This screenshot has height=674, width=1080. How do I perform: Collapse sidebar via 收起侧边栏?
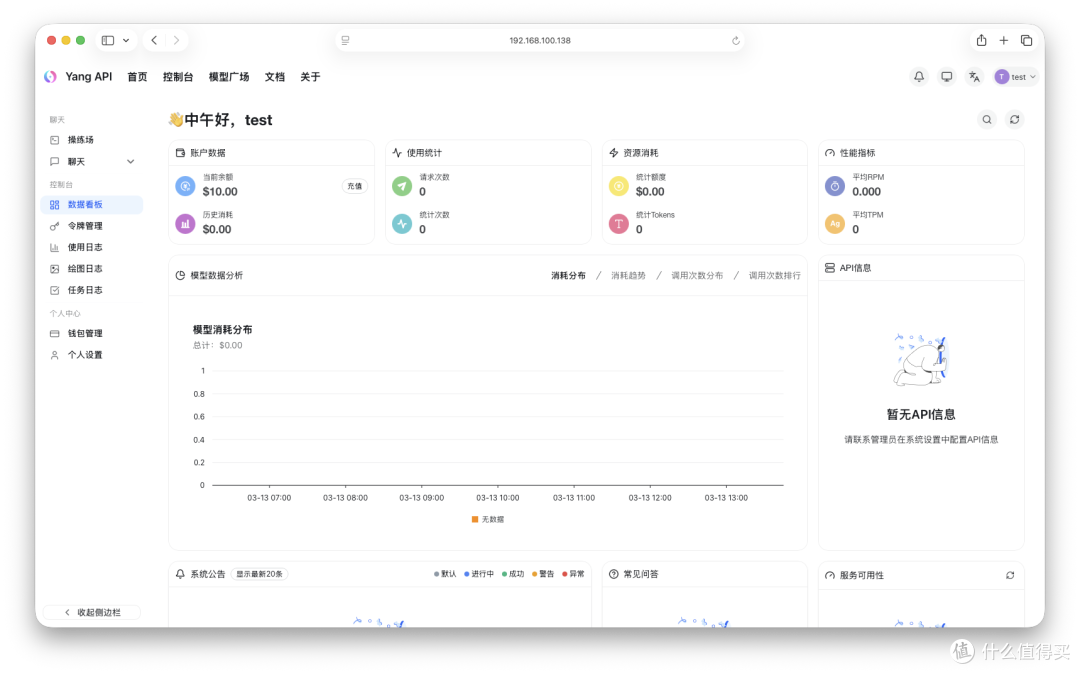pos(92,612)
